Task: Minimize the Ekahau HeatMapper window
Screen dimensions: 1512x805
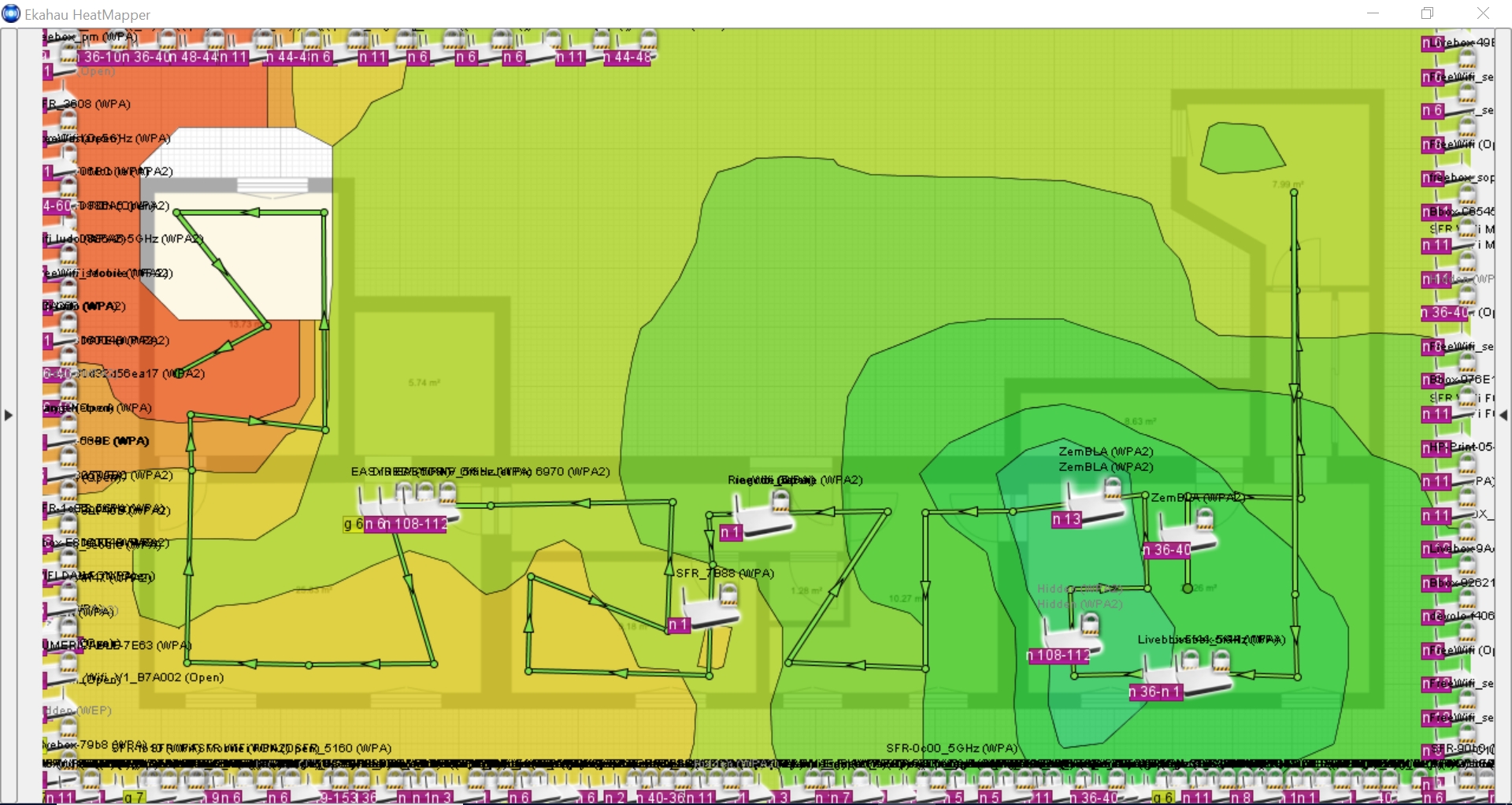Action: pyautogui.click(x=1373, y=13)
